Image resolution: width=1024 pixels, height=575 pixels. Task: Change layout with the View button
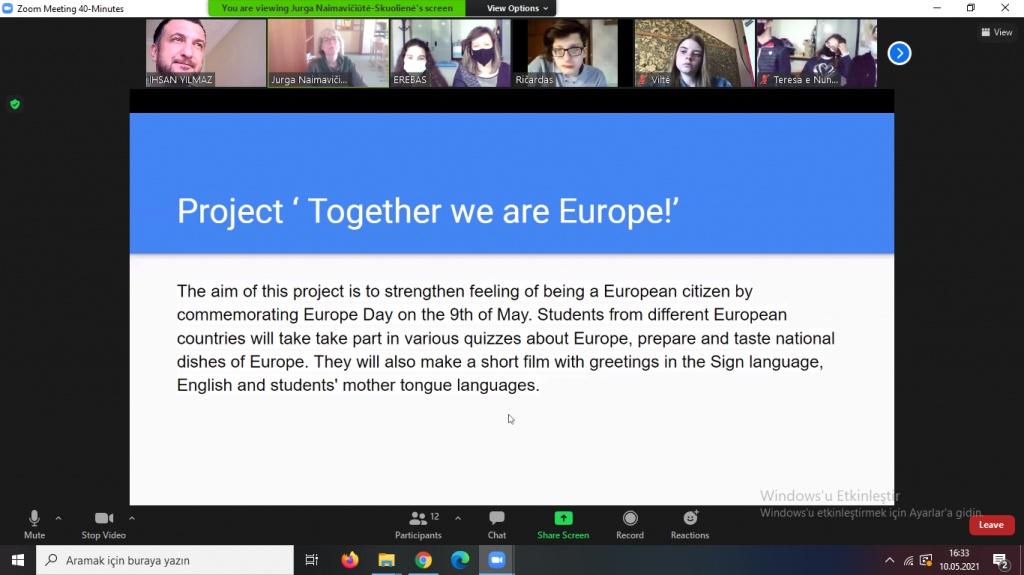[997, 32]
